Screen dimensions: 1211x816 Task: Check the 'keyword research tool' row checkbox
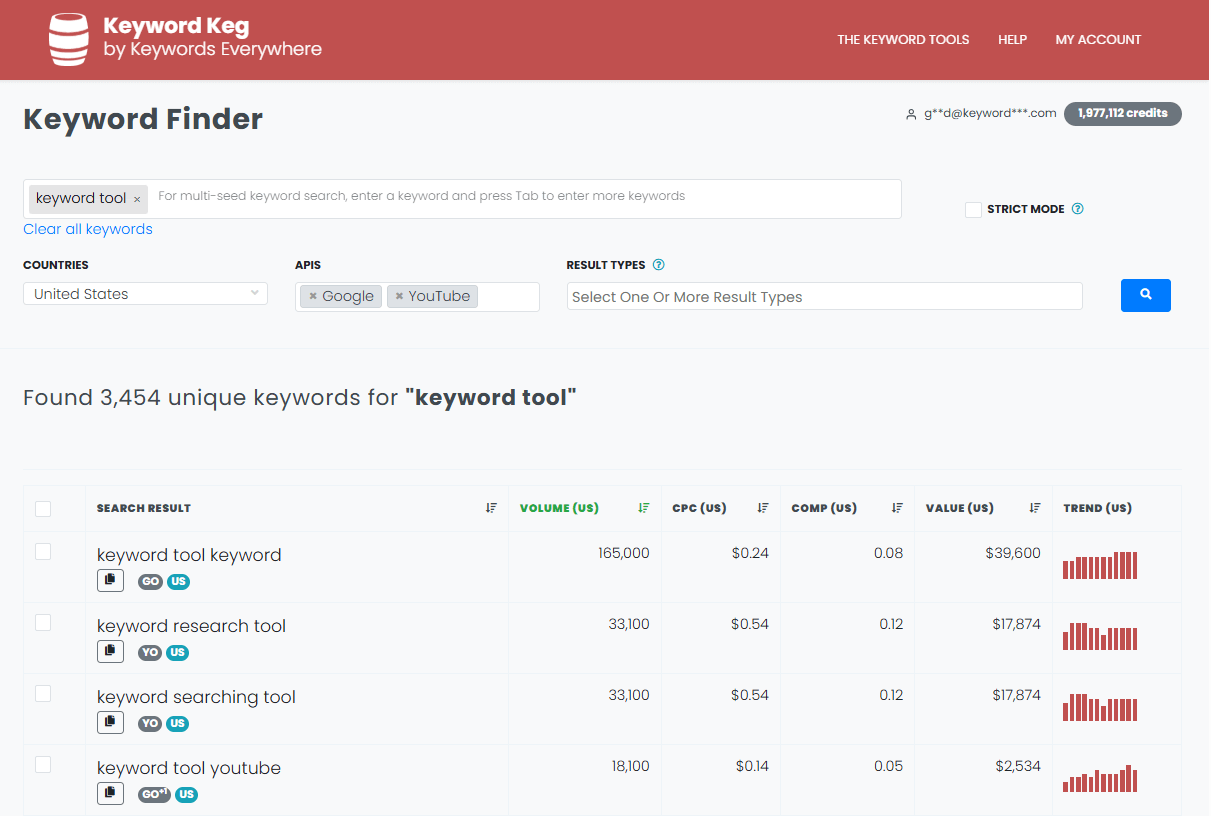43,622
